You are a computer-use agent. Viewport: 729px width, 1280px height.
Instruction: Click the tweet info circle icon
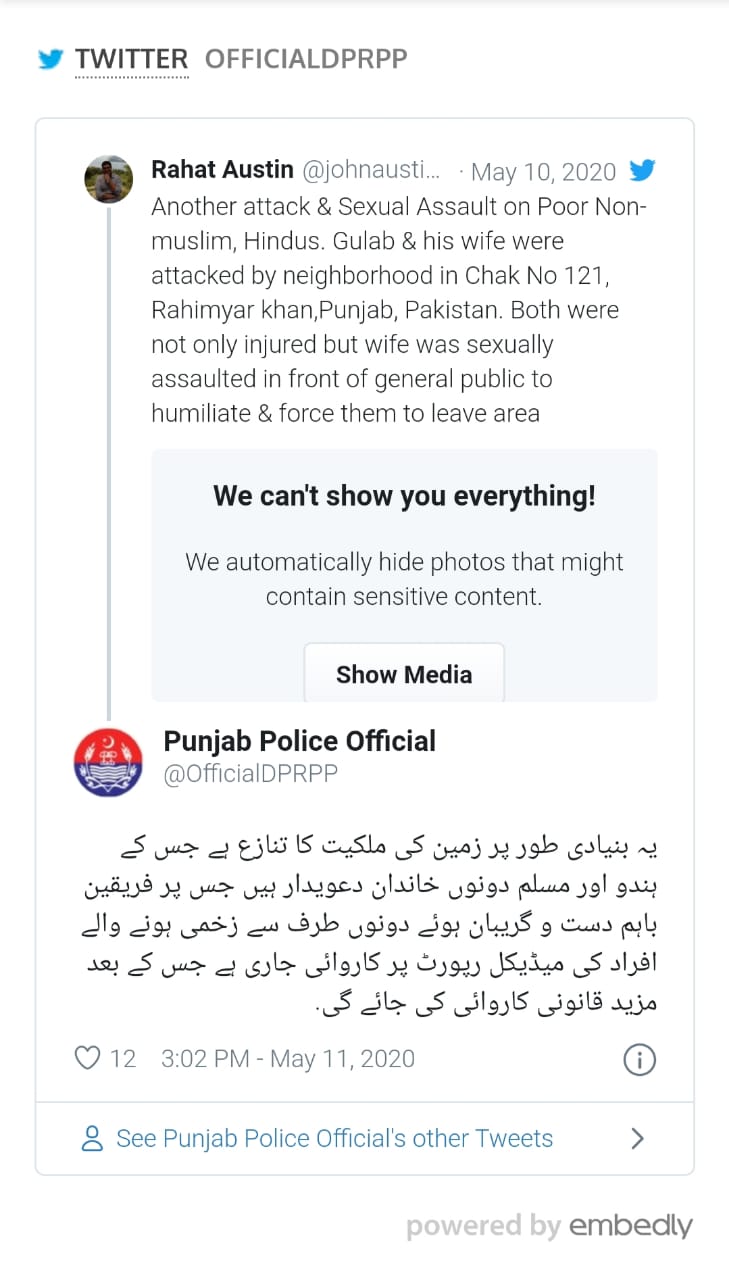coord(639,1059)
